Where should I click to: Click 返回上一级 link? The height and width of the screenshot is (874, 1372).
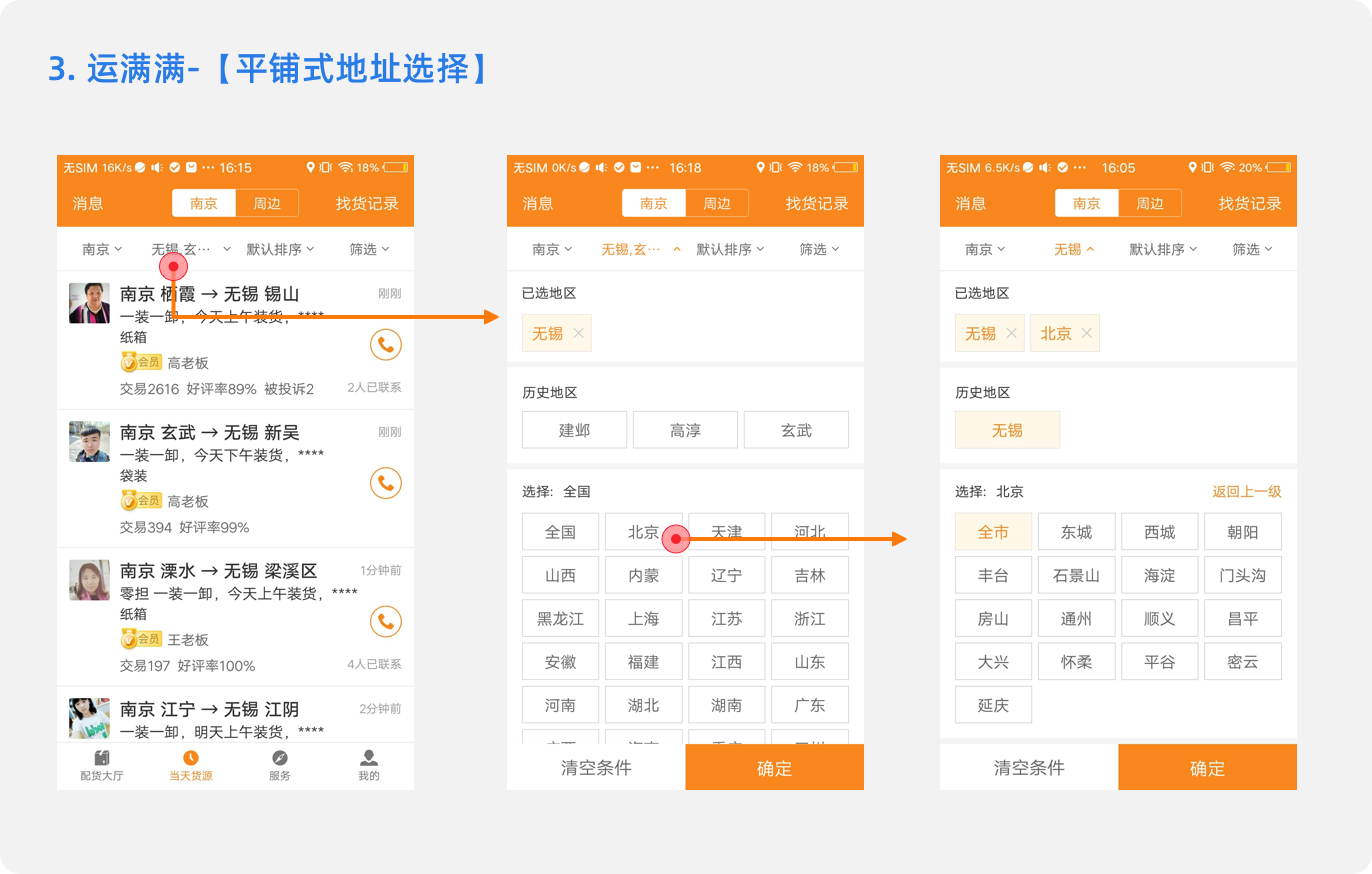coord(1246,491)
